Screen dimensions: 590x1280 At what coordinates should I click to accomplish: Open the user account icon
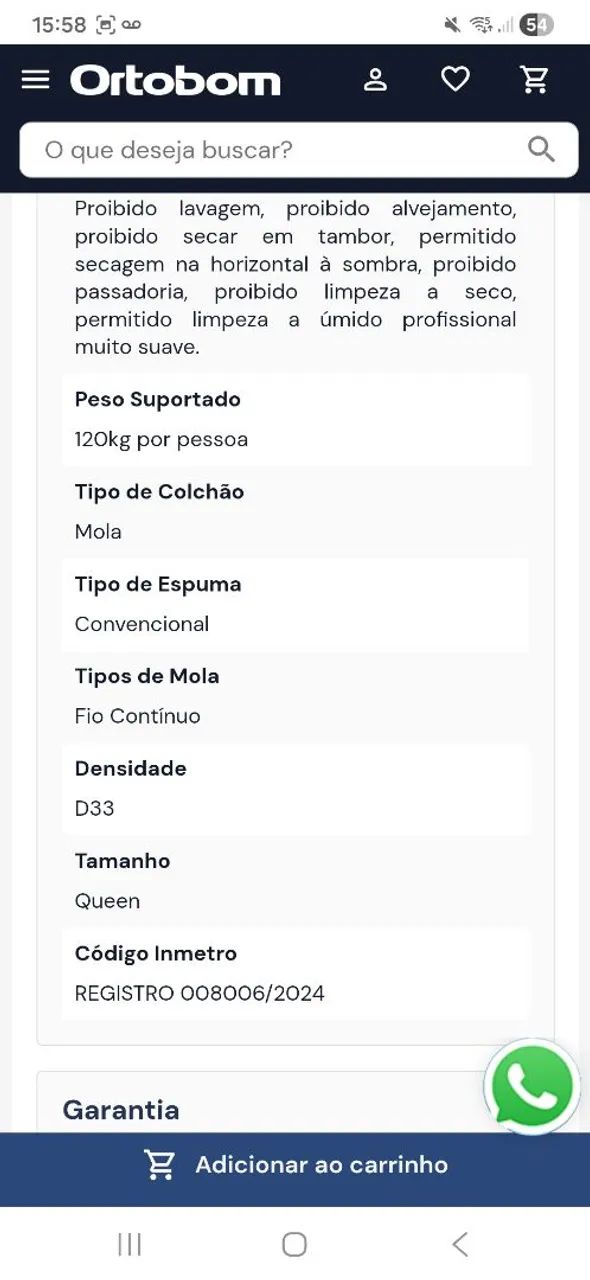375,80
